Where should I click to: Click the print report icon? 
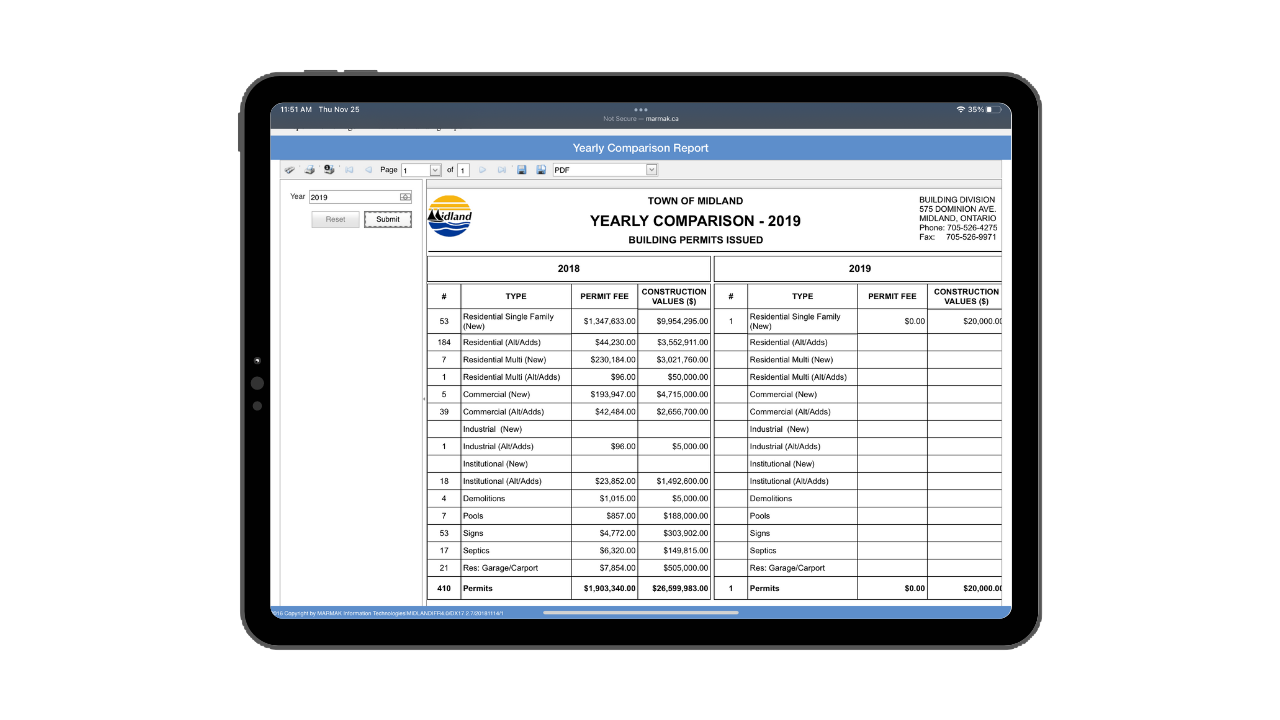point(310,170)
